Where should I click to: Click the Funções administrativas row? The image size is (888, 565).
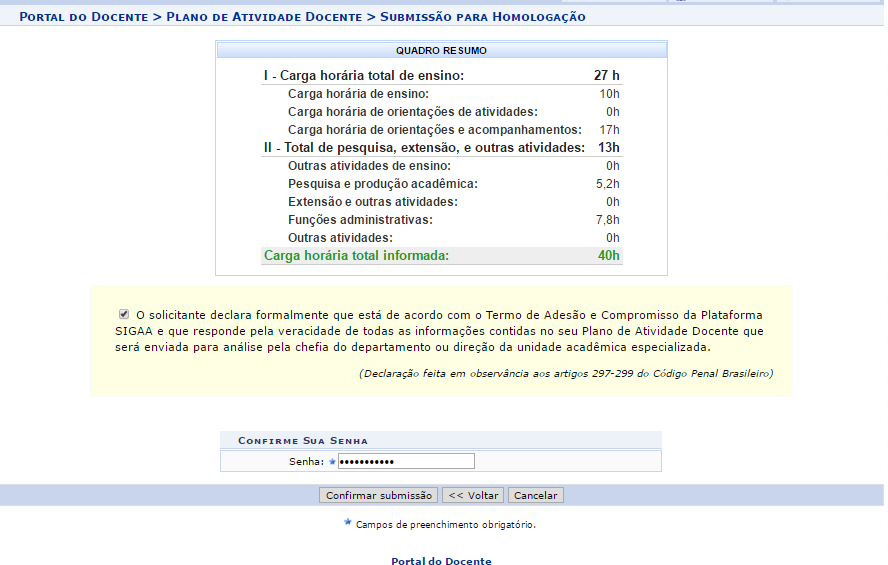click(441, 220)
